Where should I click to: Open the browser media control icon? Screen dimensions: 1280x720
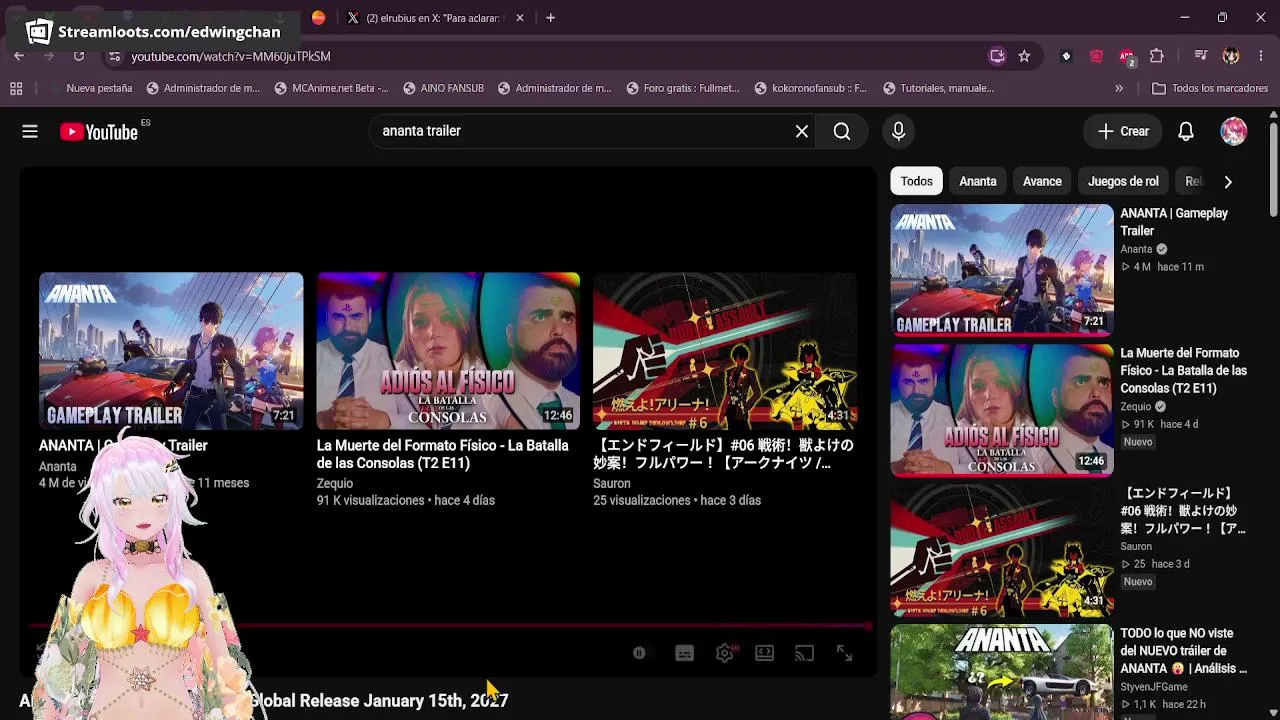click(x=1201, y=56)
